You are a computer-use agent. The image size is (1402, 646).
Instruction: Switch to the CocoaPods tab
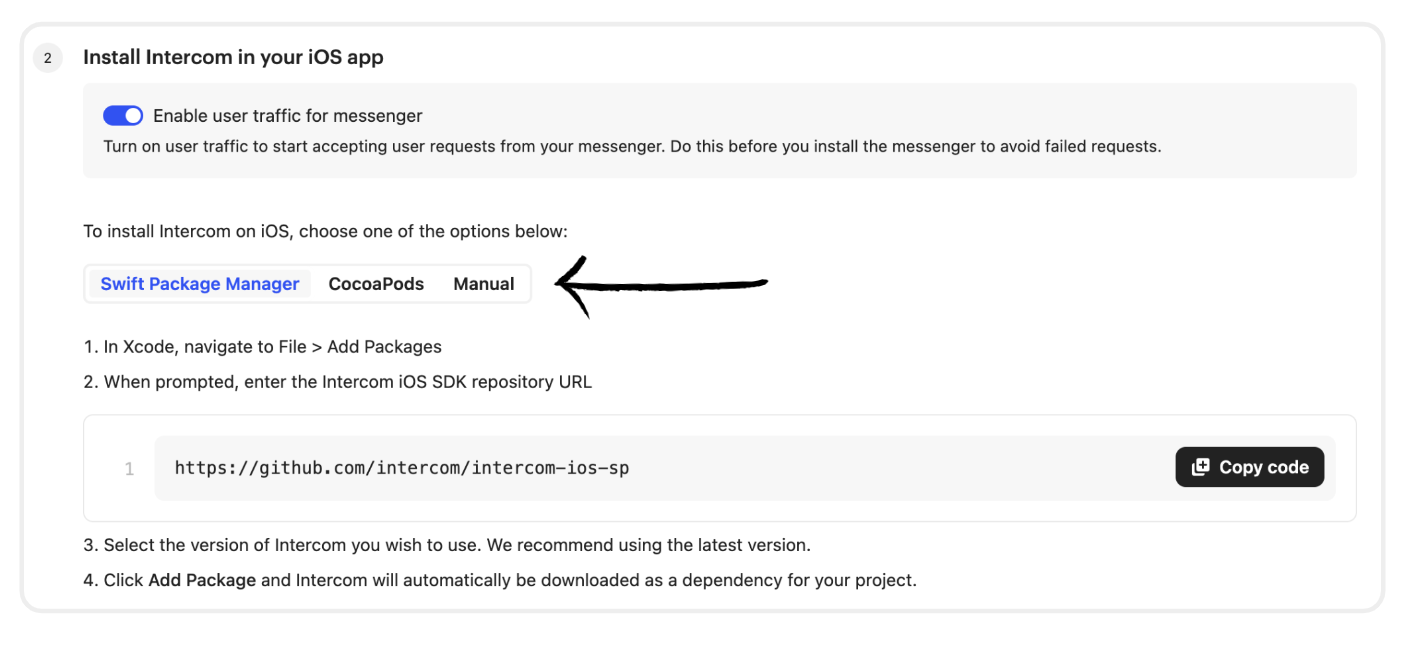tap(376, 284)
